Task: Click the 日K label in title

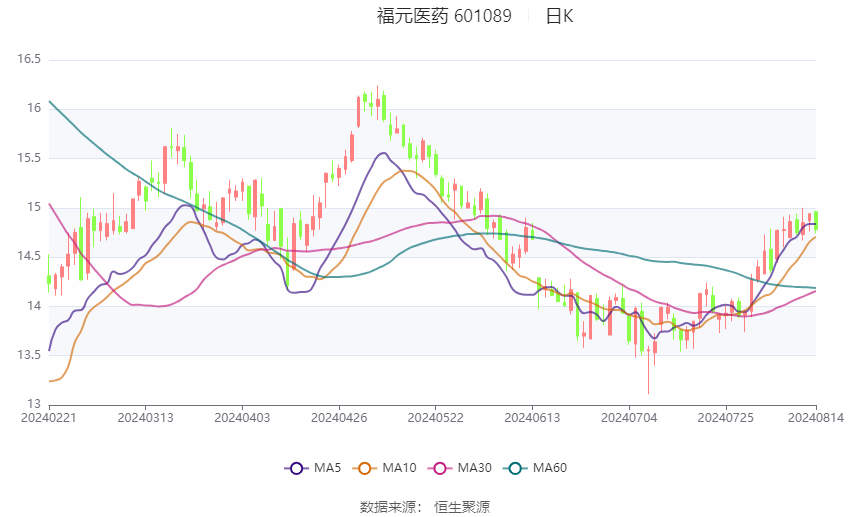Action: click(559, 16)
